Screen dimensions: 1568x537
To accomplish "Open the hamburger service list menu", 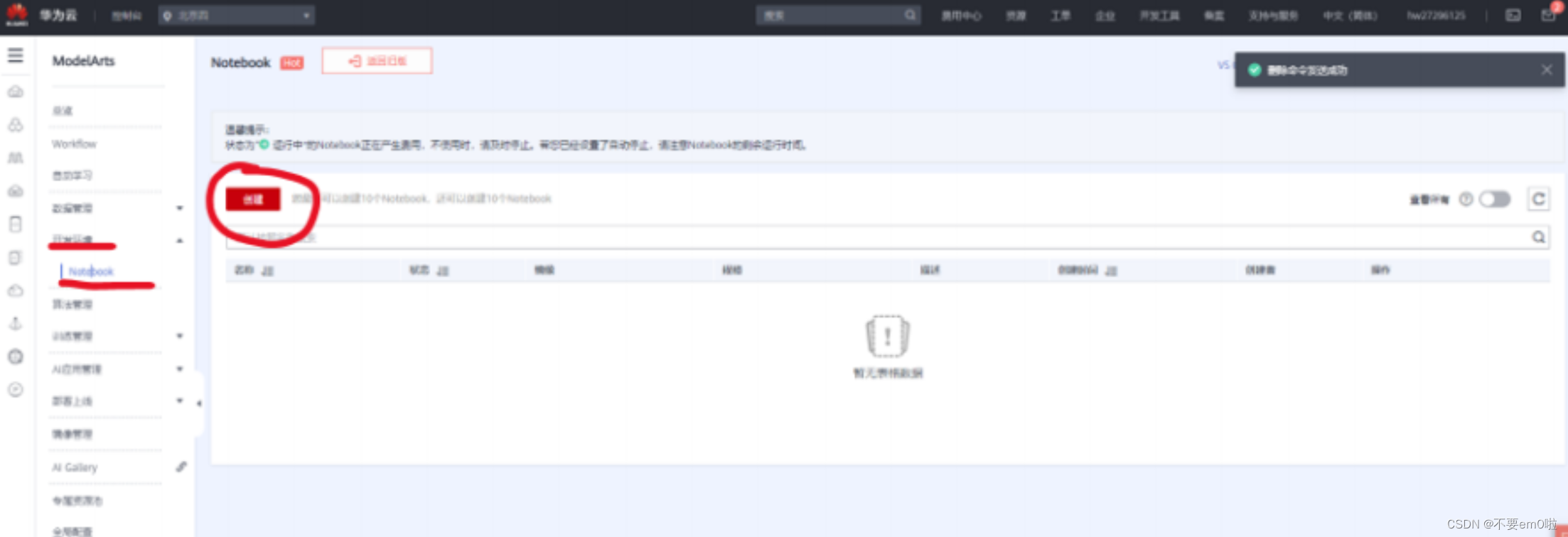I will click(x=15, y=55).
